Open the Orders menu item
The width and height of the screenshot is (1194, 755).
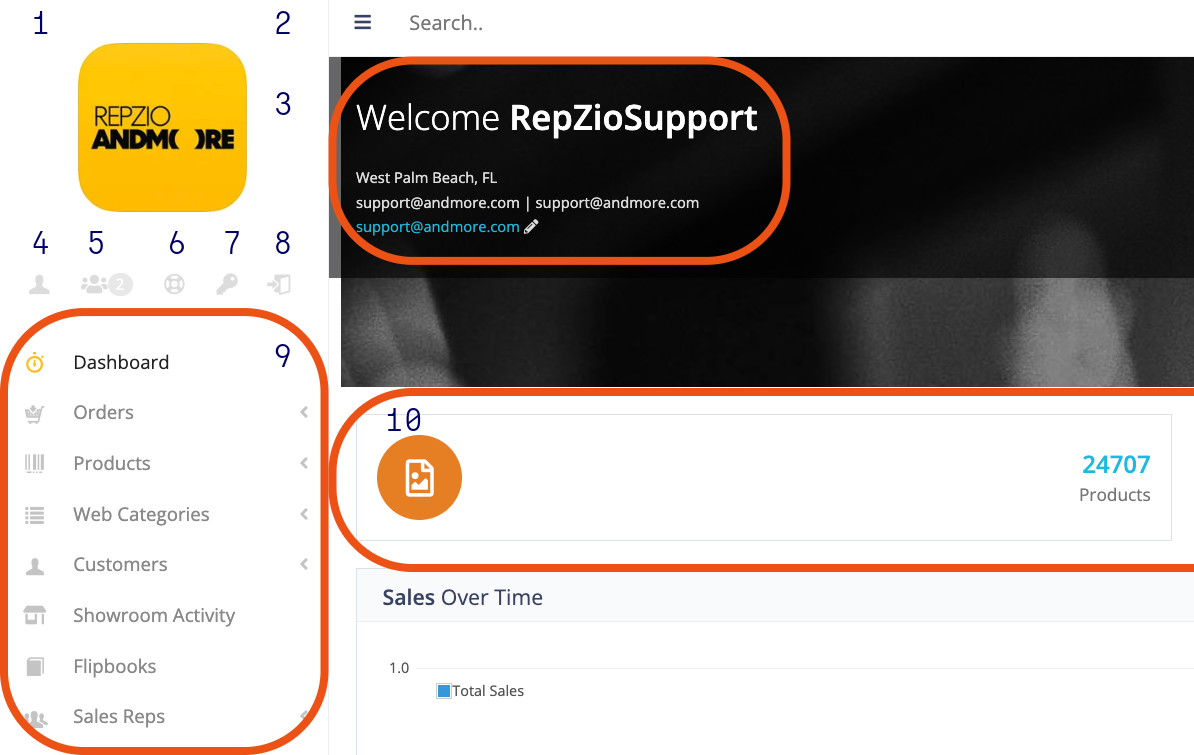point(104,412)
